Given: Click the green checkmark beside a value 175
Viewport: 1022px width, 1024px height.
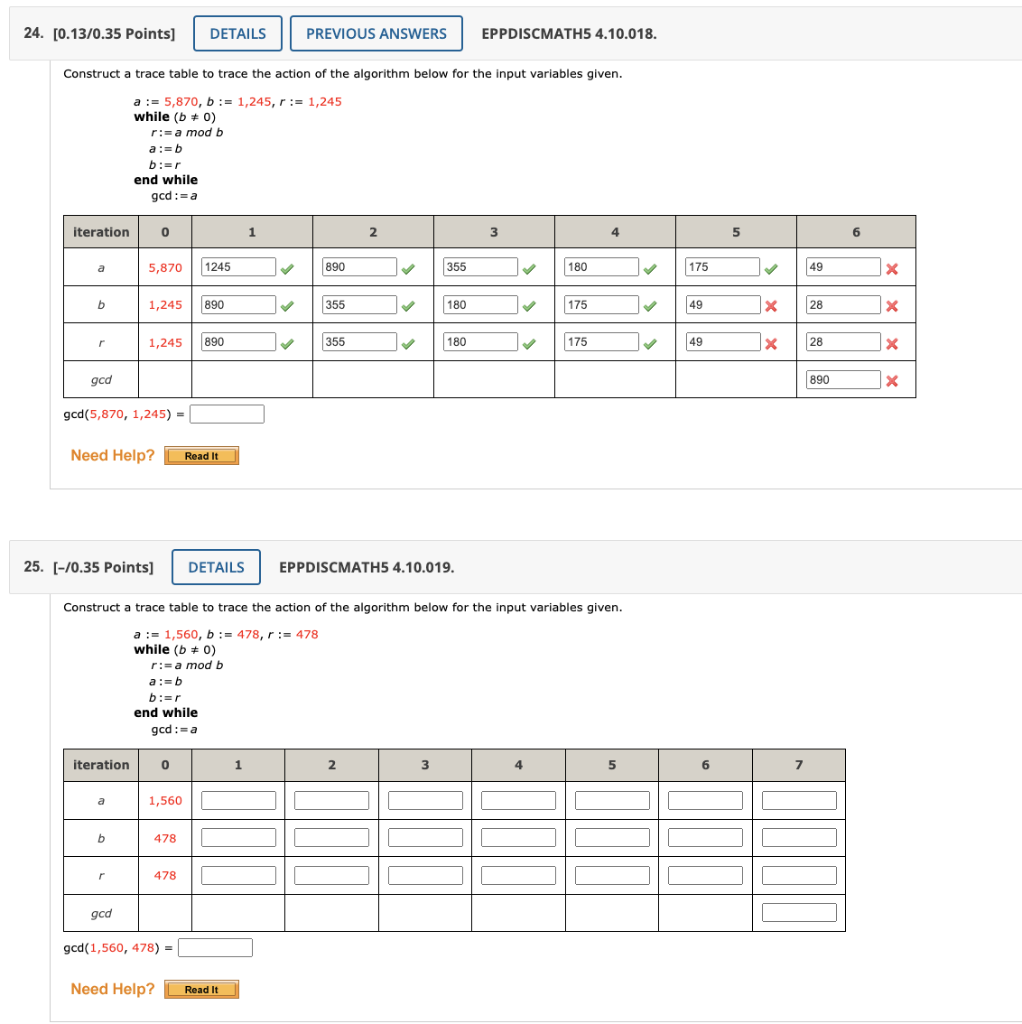Looking at the screenshot, I should click(x=772, y=267).
